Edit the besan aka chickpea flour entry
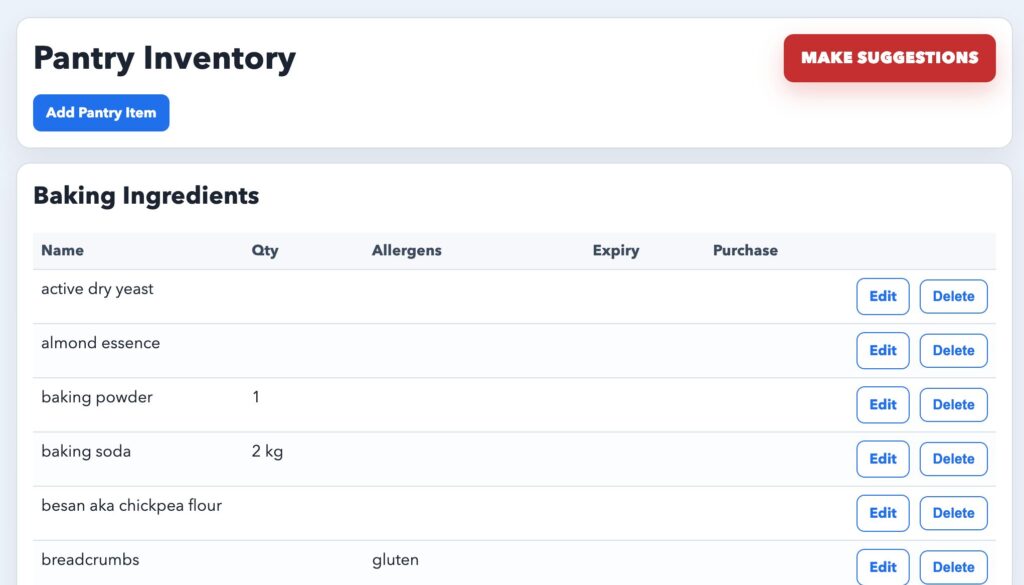The height and width of the screenshot is (585, 1024). coord(882,512)
